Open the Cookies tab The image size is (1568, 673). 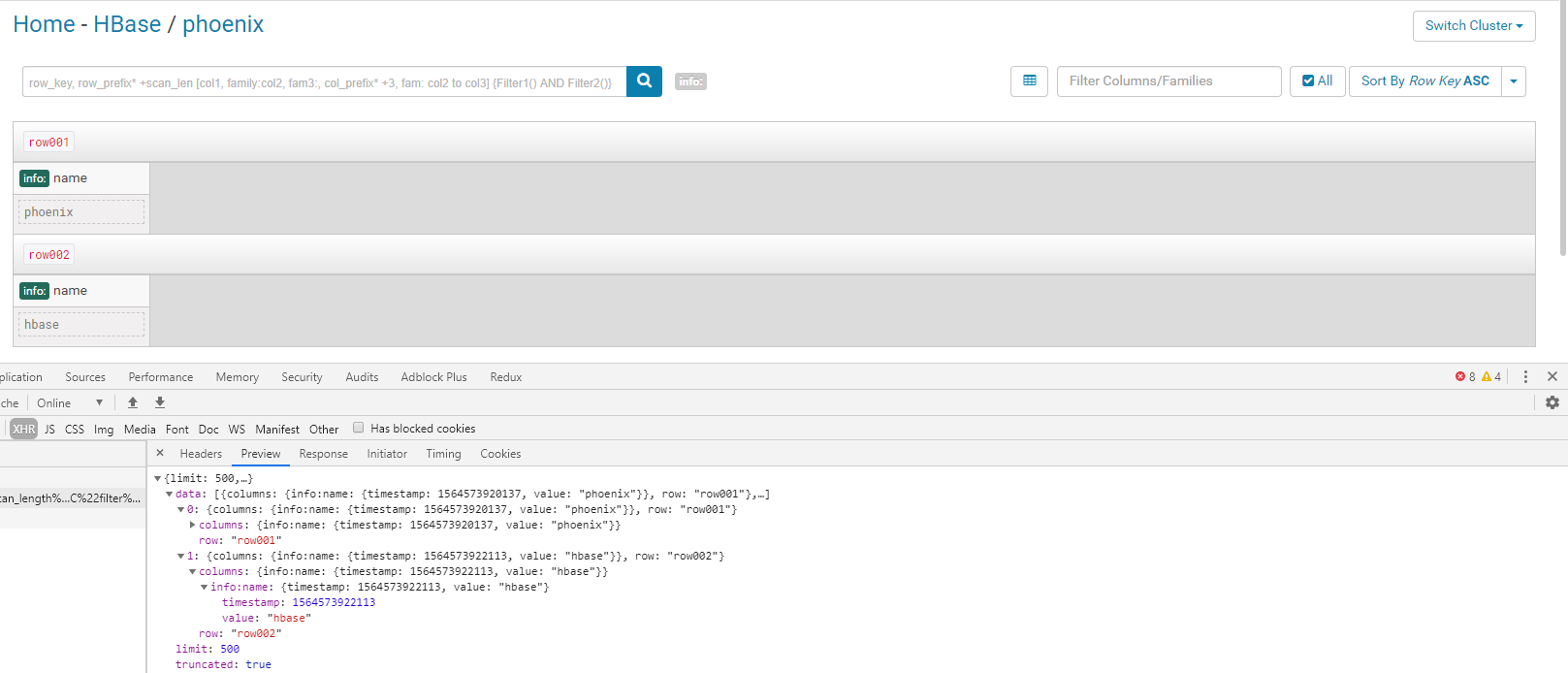[500, 453]
